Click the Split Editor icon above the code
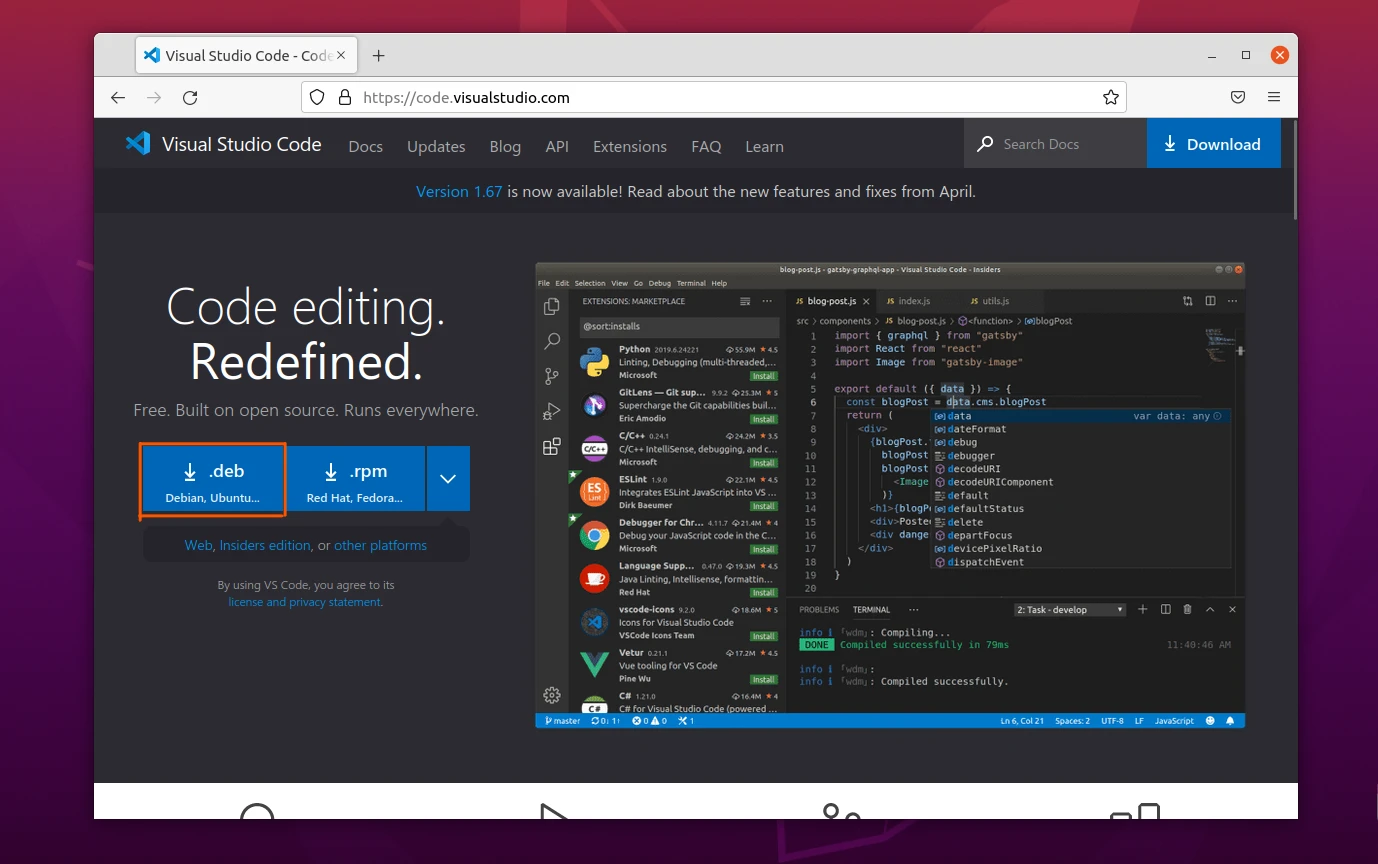The image size is (1378, 864). [1211, 300]
